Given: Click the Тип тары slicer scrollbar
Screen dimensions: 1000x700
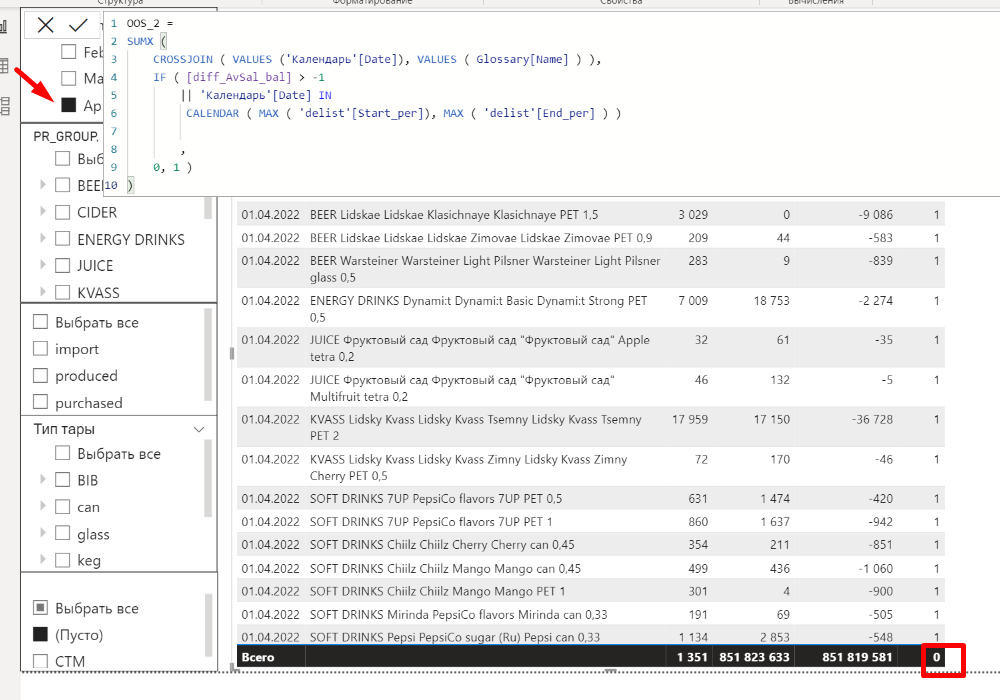Looking at the screenshot, I should pyautogui.click(x=208, y=478).
